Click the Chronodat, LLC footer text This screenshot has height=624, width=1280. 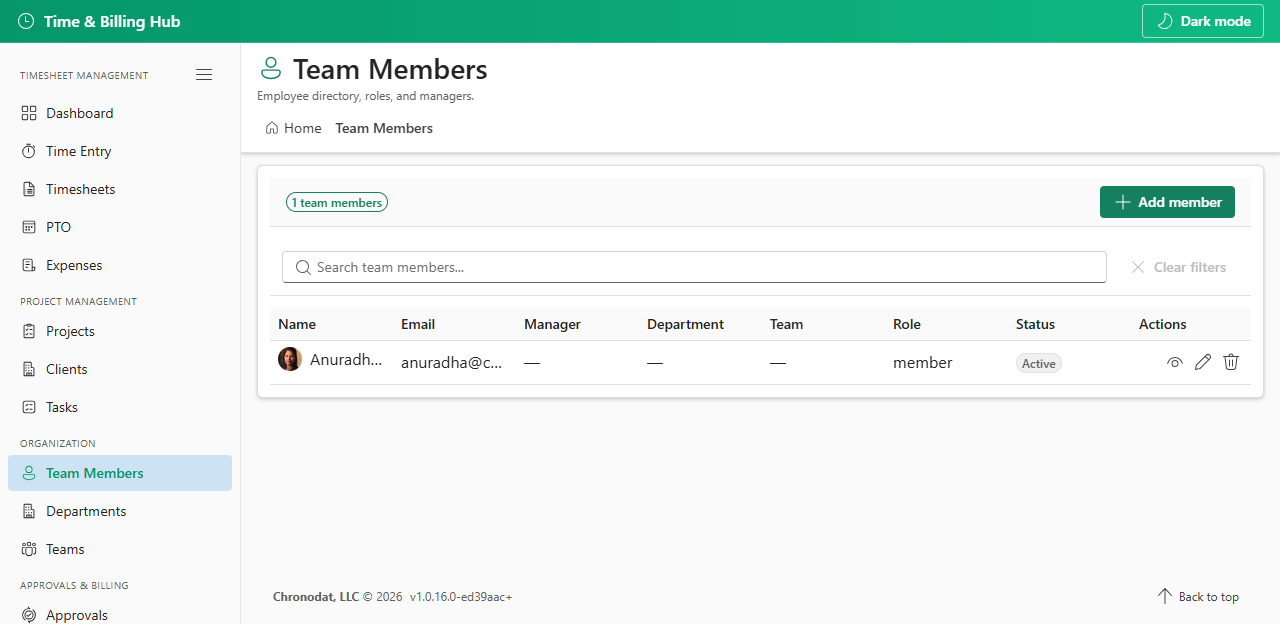point(316,597)
